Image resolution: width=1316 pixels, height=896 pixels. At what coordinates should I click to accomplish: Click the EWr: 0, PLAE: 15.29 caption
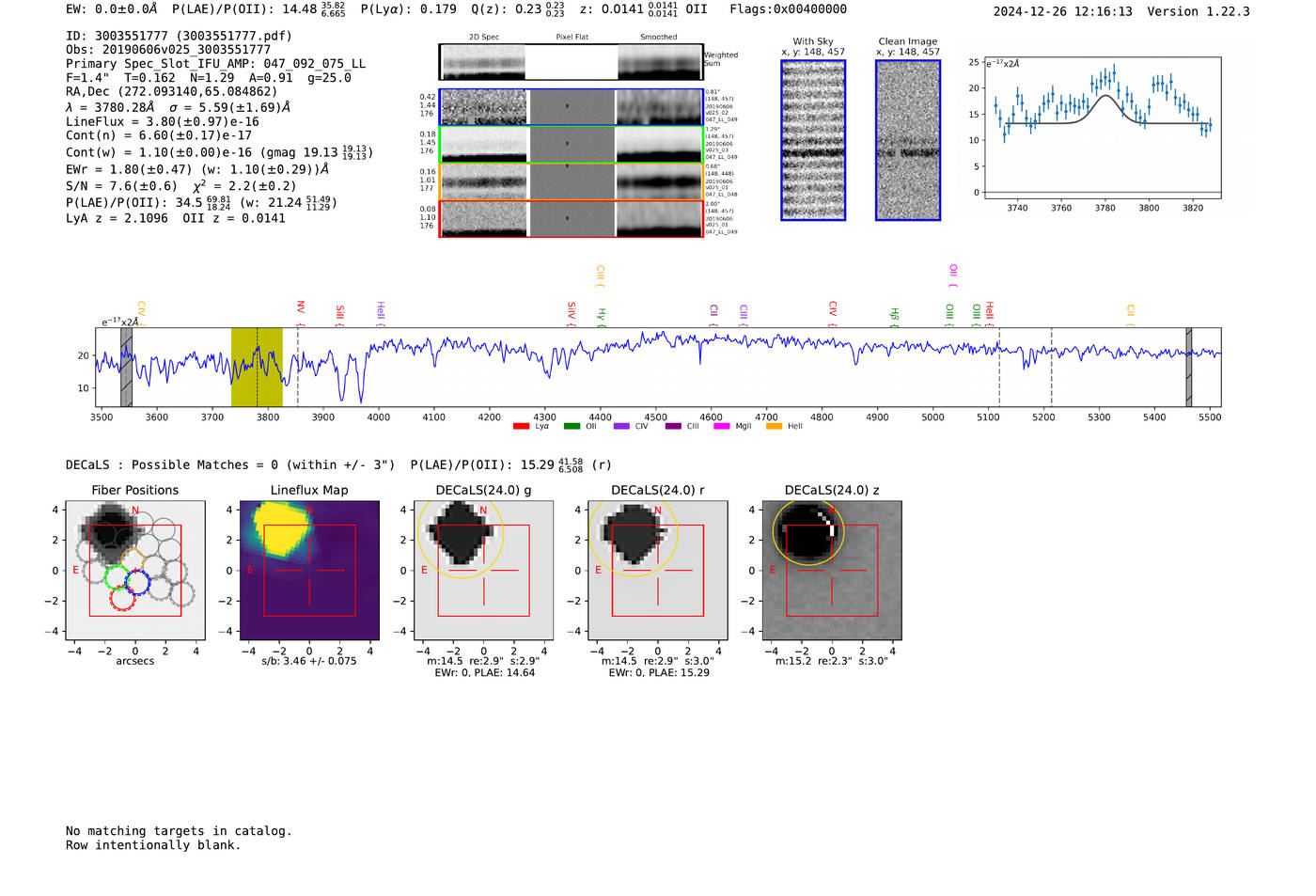click(x=659, y=672)
